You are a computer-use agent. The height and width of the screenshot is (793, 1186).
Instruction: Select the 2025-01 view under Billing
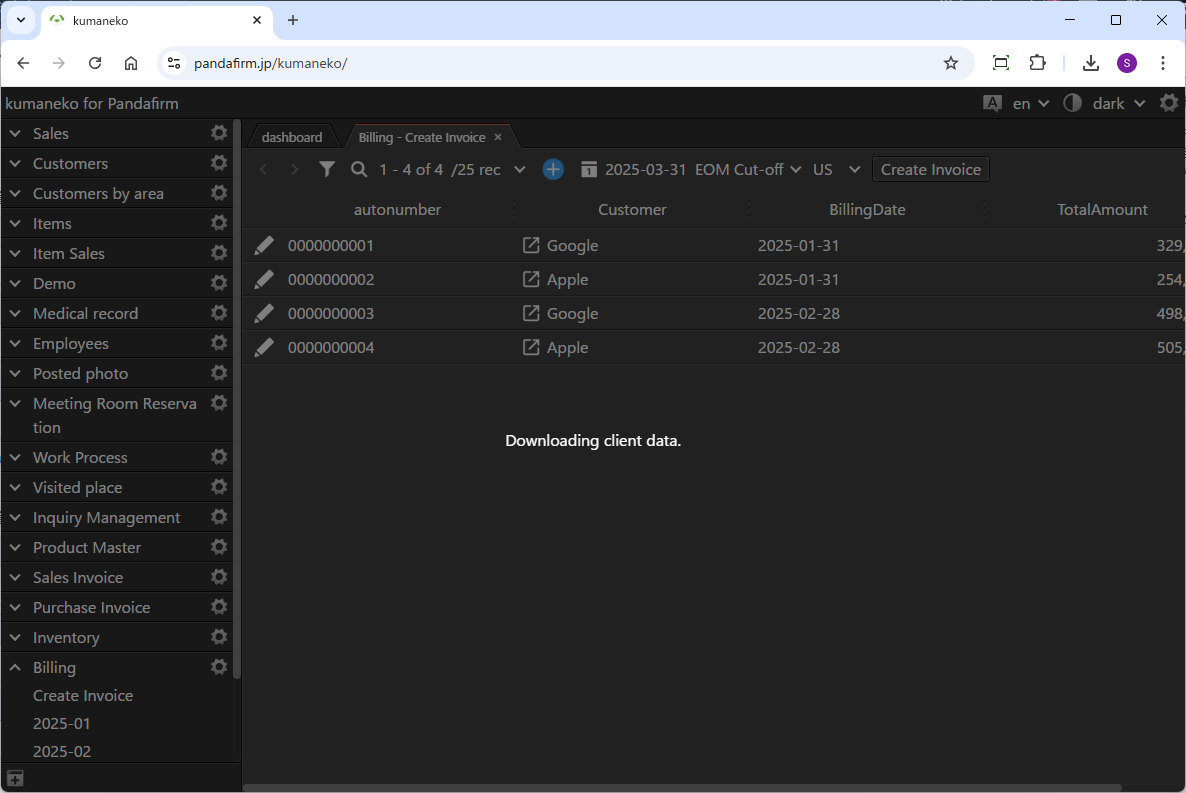pyautogui.click(x=62, y=723)
